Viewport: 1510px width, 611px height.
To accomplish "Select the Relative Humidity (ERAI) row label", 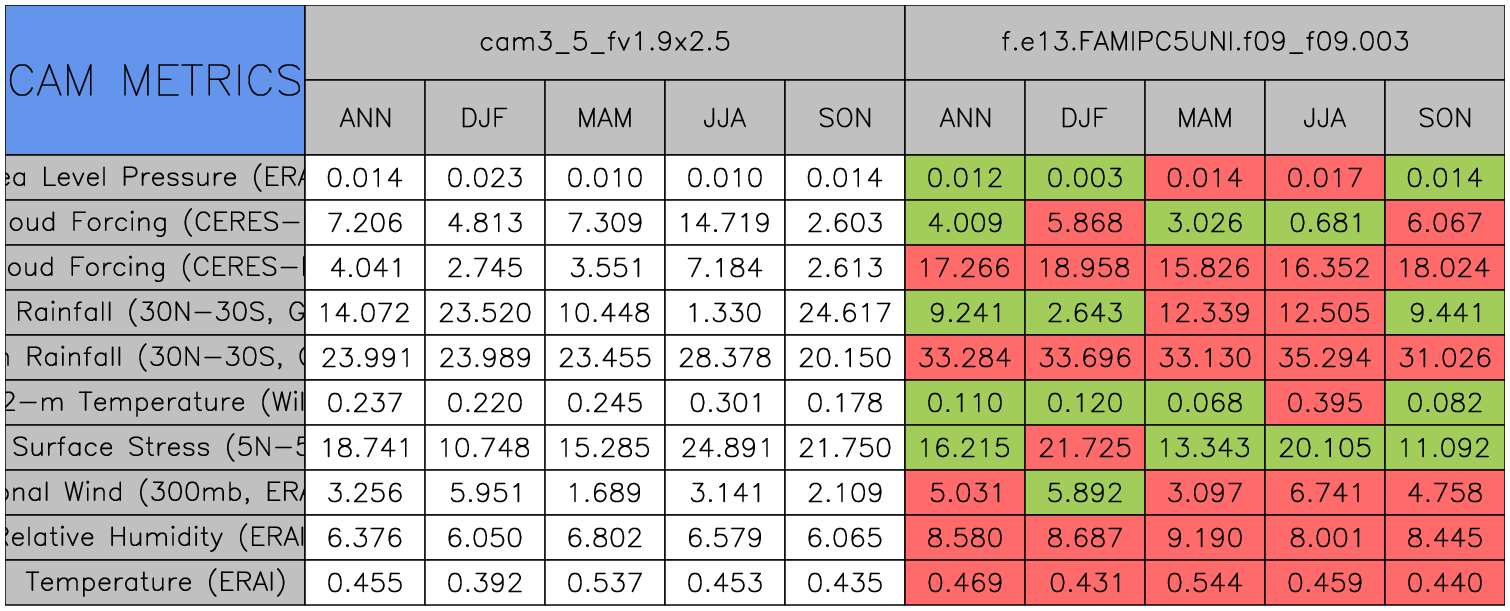I will [x=154, y=538].
